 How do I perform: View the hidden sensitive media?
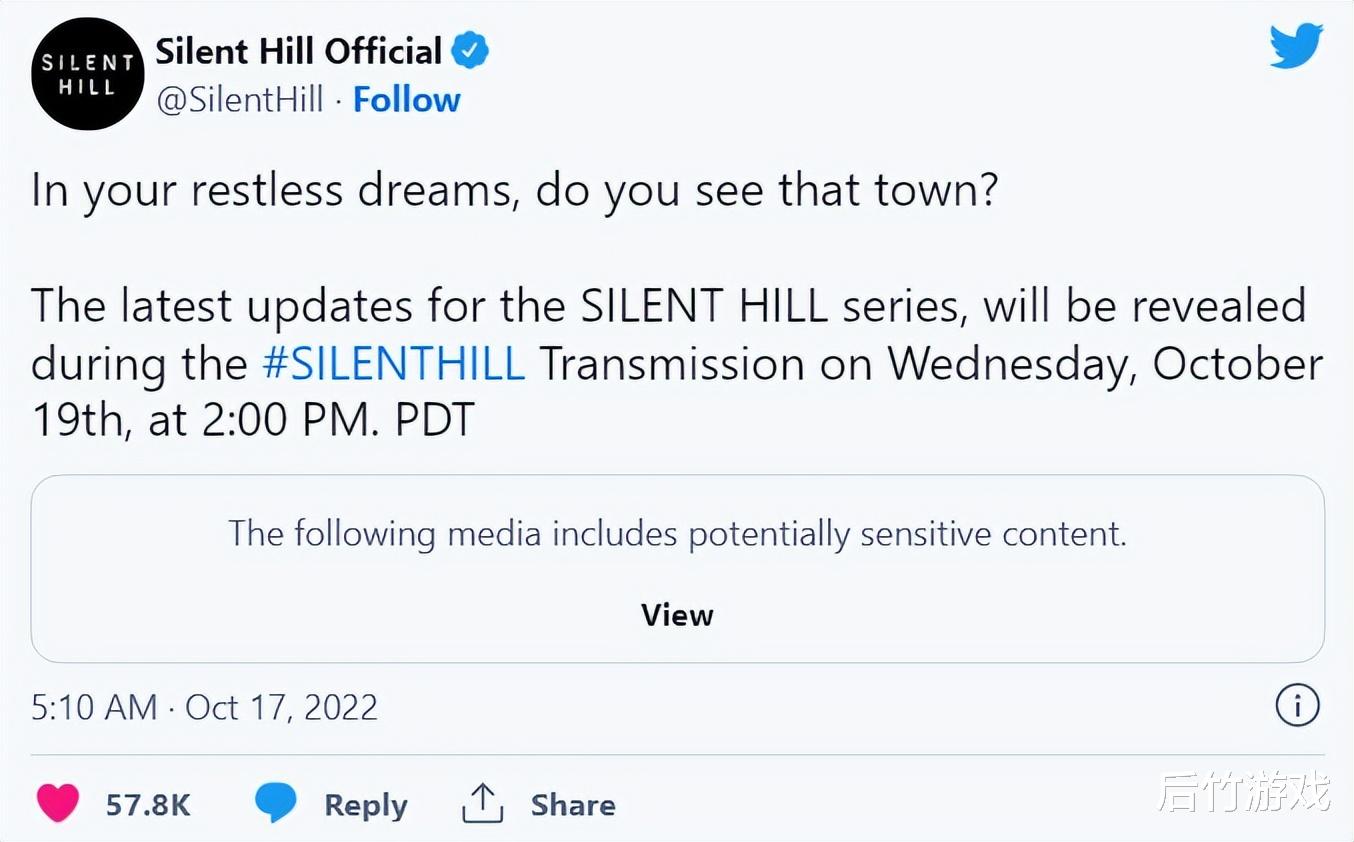coord(677,614)
